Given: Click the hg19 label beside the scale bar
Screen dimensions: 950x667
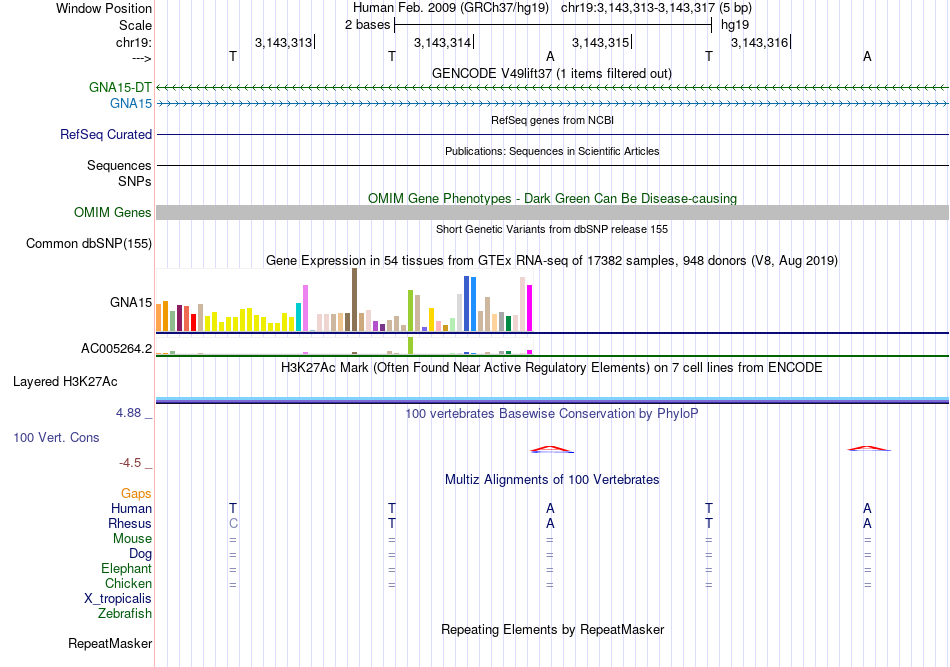Looking at the screenshot, I should (x=735, y=25).
